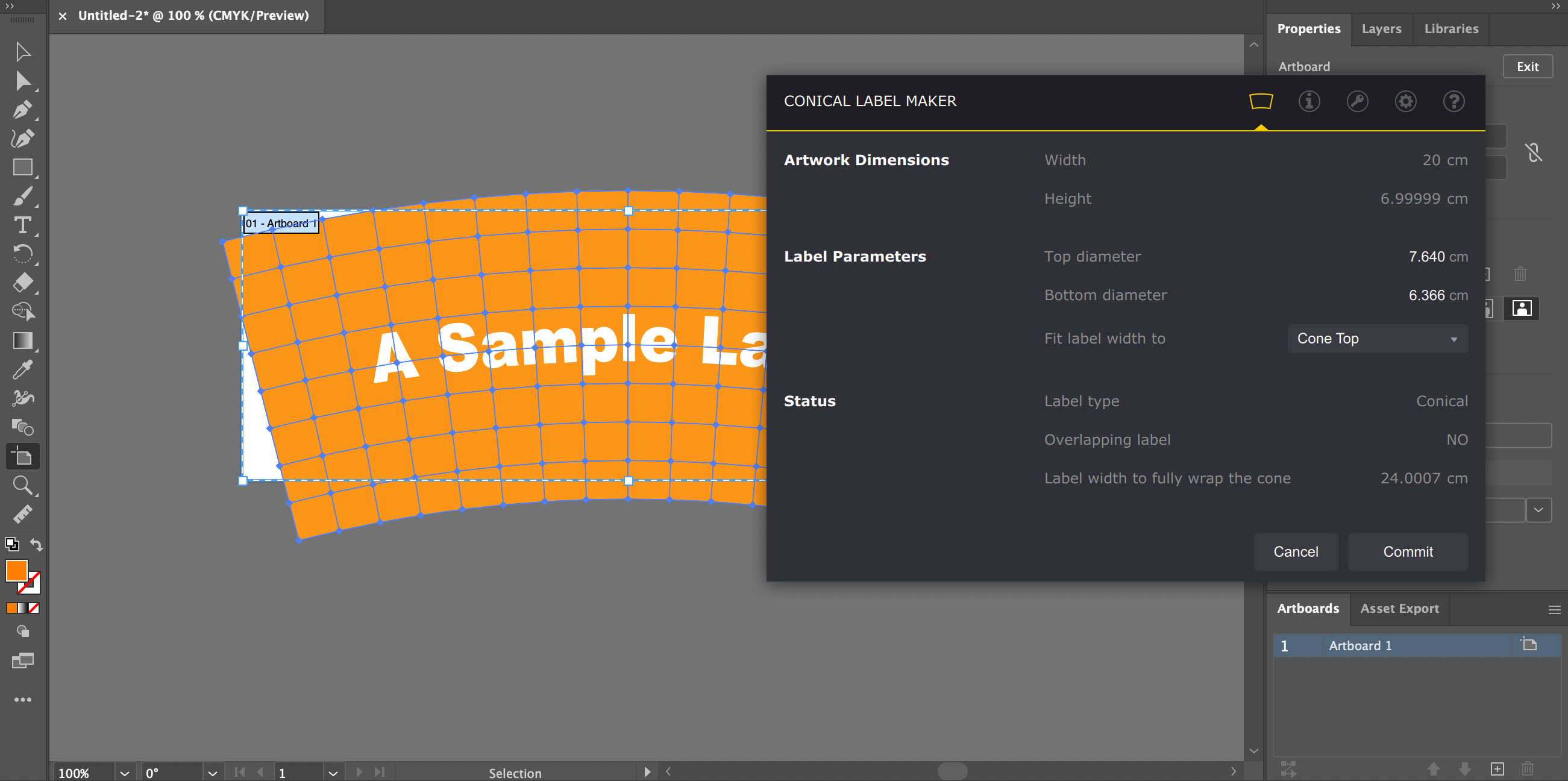Select the Eyedropper tool
The height and width of the screenshot is (781, 1568).
[22, 369]
